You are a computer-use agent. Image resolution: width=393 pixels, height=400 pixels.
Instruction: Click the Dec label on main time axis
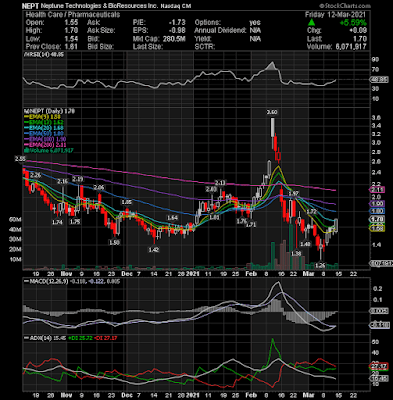click(126, 274)
